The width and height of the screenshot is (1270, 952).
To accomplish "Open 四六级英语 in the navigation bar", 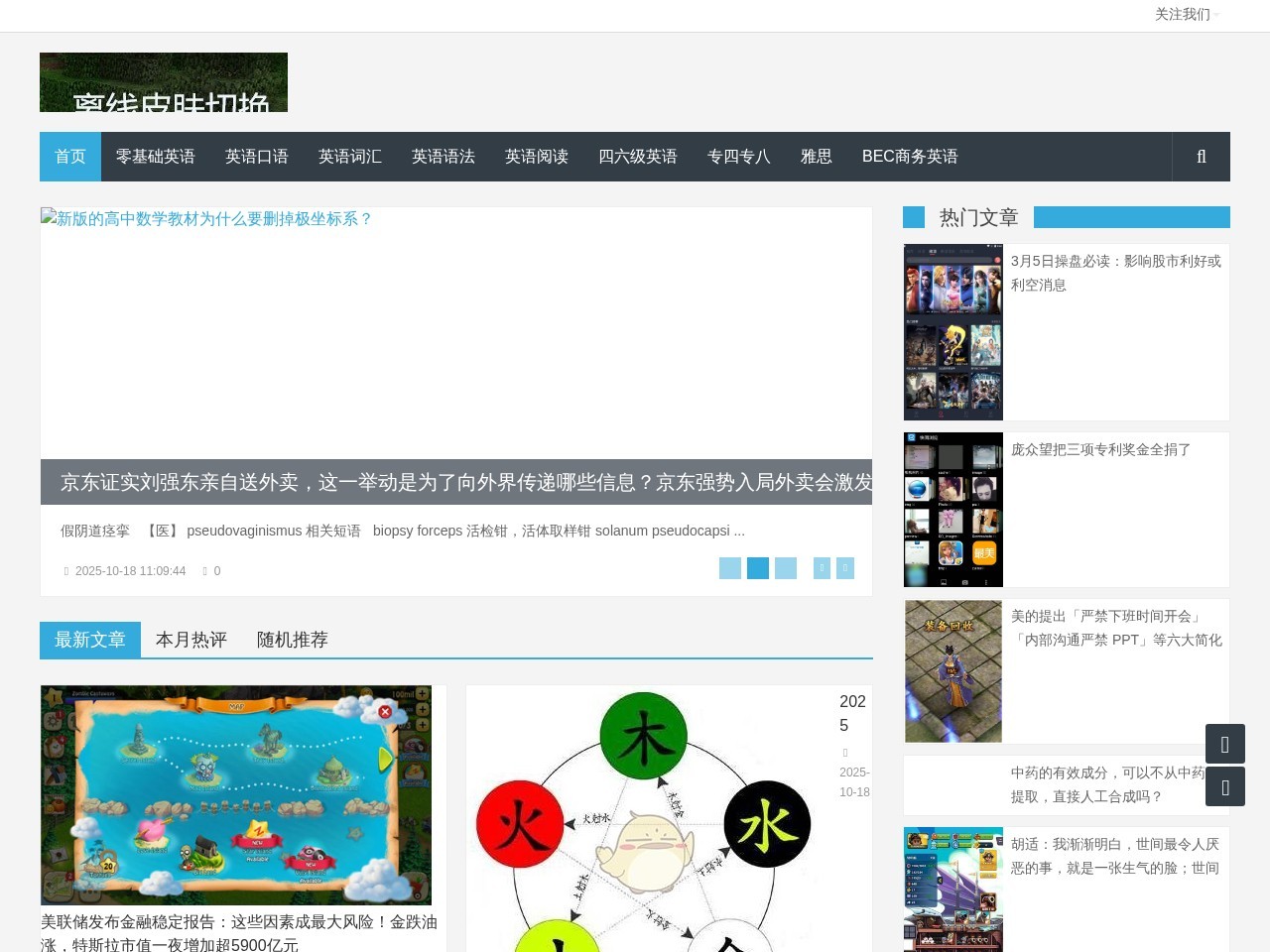I will point(638,157).
